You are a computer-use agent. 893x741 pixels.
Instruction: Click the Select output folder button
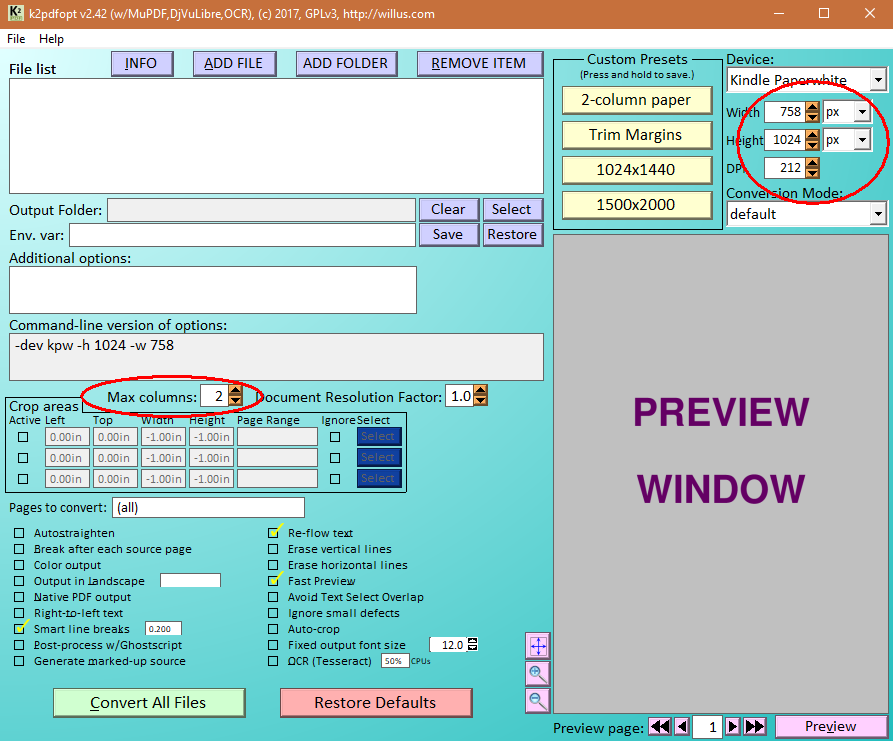coord(512,210)
